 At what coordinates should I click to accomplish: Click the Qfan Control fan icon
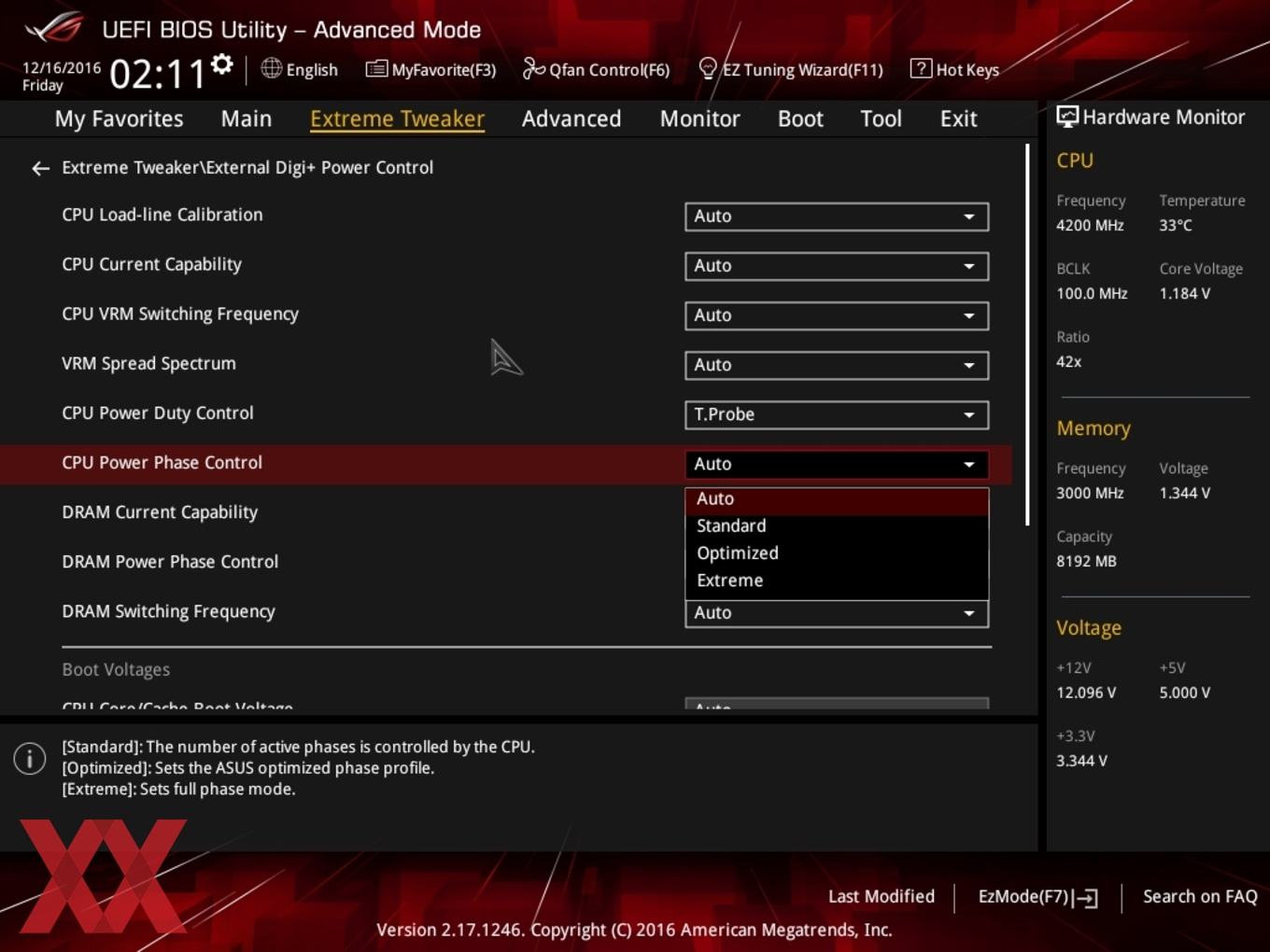pyautogui.click(x=533, y=68)
